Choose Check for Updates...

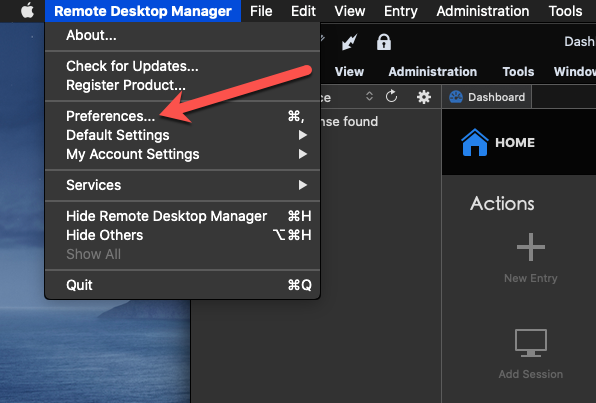182,66
